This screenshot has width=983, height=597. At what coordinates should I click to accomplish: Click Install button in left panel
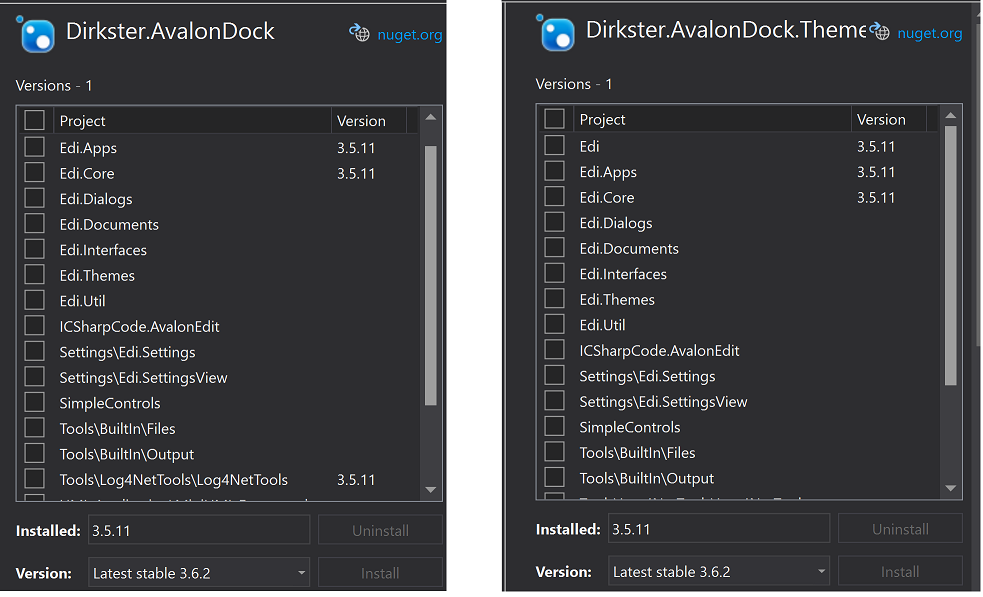click(380, 573)
